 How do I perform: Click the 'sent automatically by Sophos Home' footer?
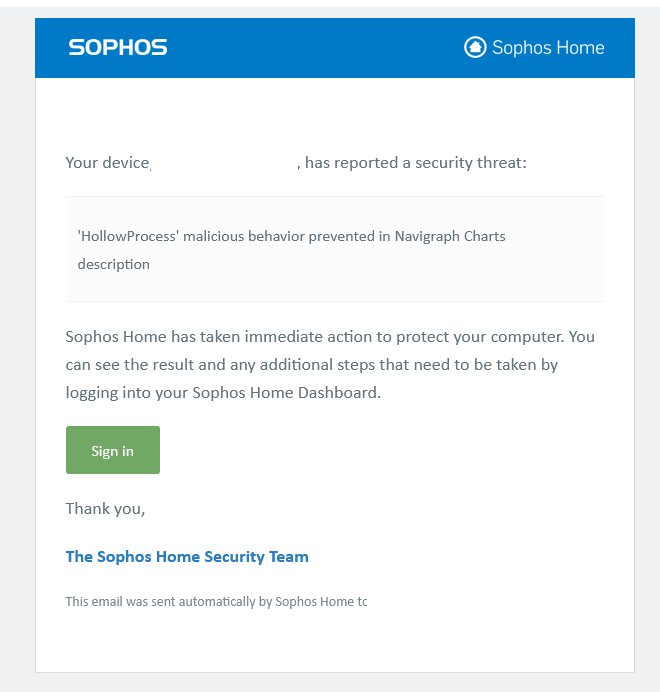(x=216, y=602)
